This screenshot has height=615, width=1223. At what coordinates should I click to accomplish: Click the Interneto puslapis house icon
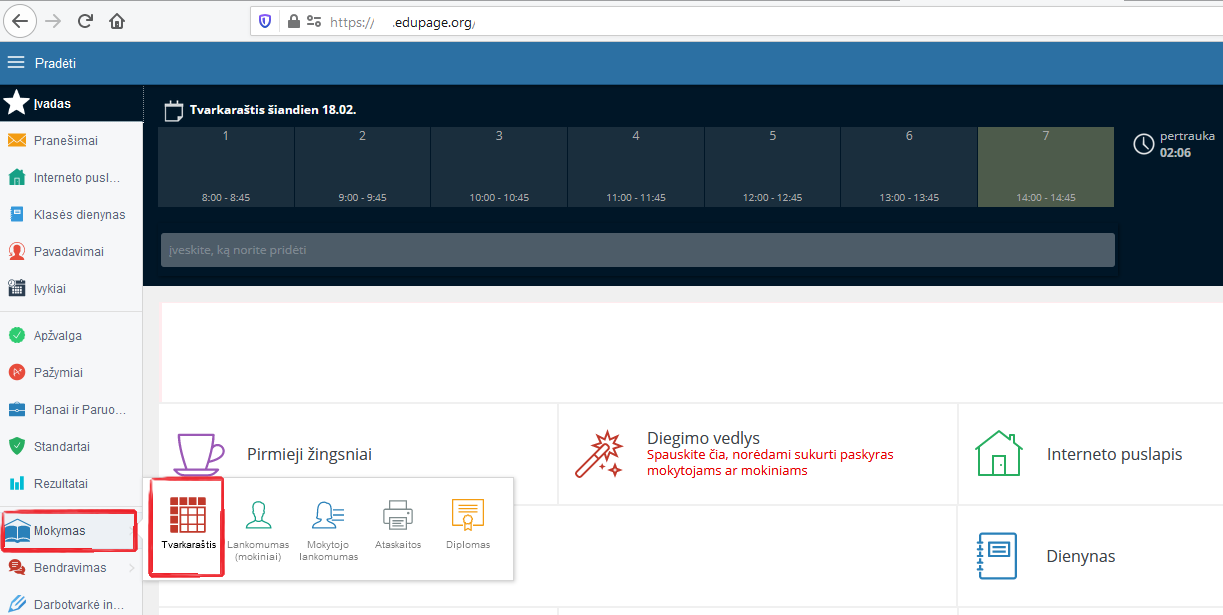coord(999,454)
